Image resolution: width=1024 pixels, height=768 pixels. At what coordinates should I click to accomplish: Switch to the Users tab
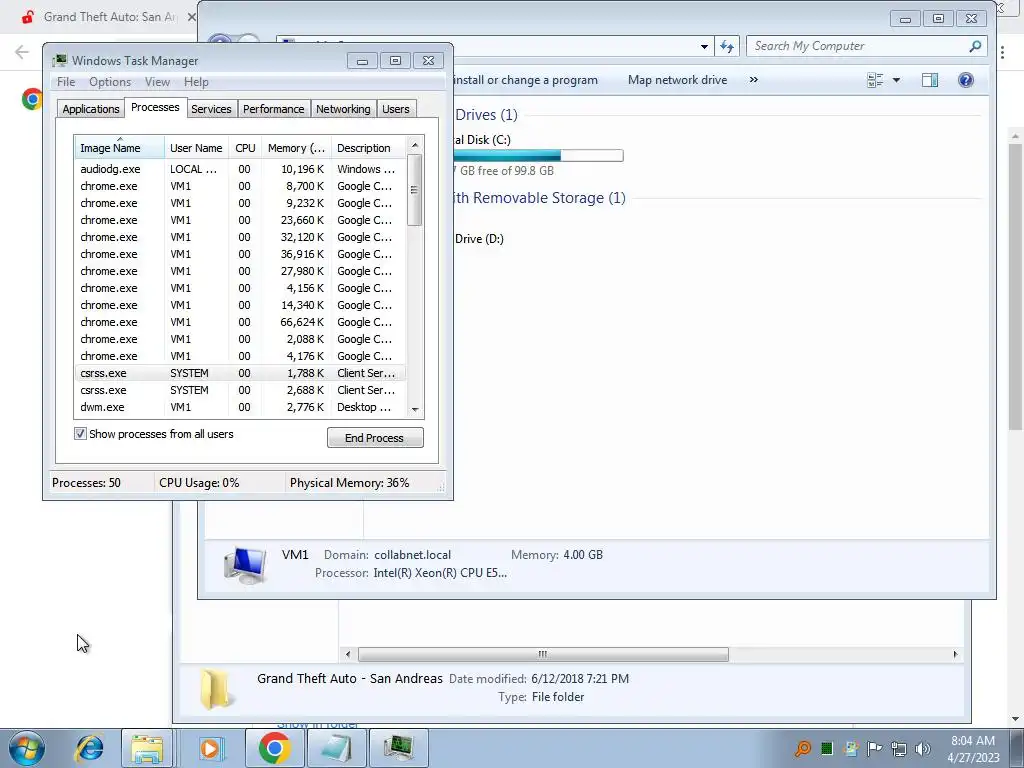pyautogui.click(x=396, y=109)
